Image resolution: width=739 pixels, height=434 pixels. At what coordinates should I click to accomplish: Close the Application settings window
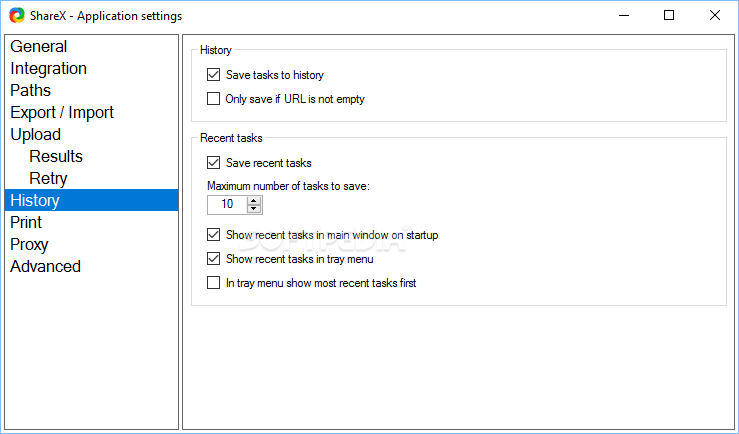[714, 16]
